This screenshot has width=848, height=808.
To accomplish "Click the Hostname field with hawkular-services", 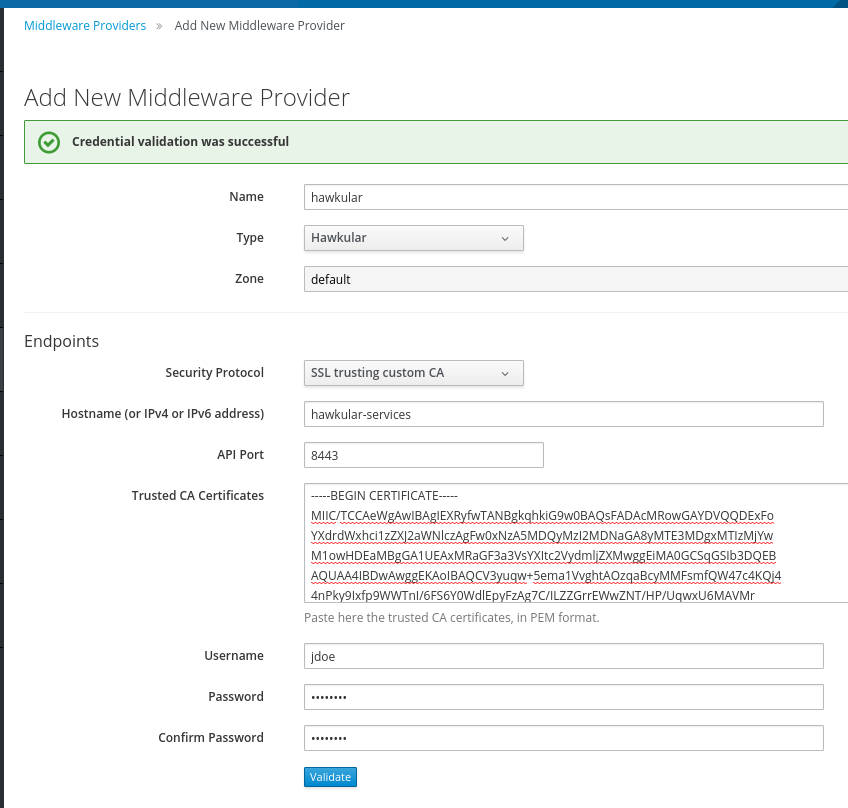I will (x=564, y=414).
